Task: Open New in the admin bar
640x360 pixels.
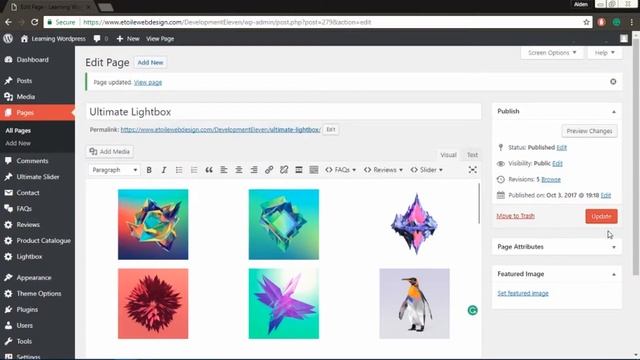Action: (x=128, y=39)
